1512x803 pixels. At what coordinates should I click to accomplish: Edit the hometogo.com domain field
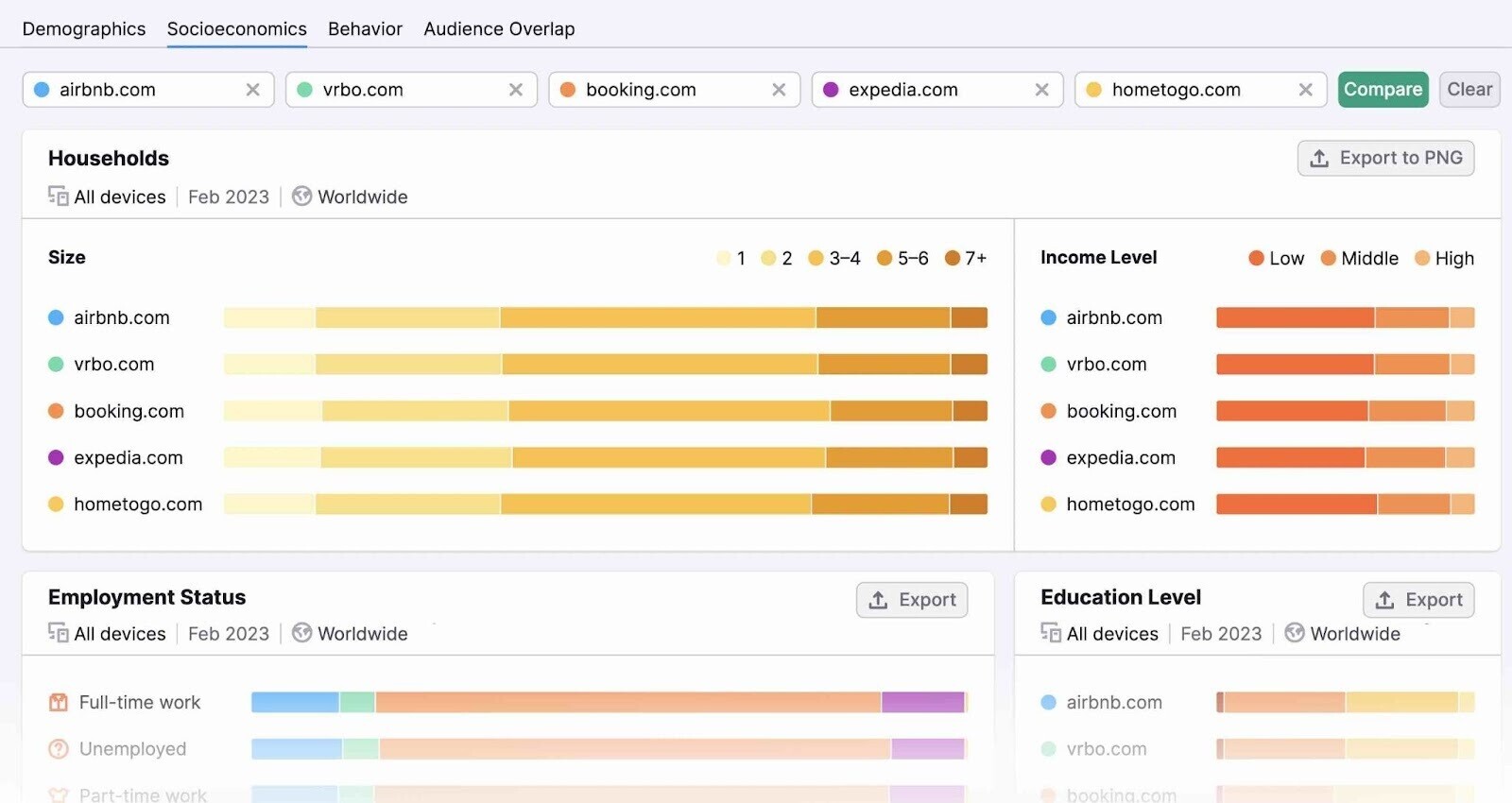click(1200, 90)
